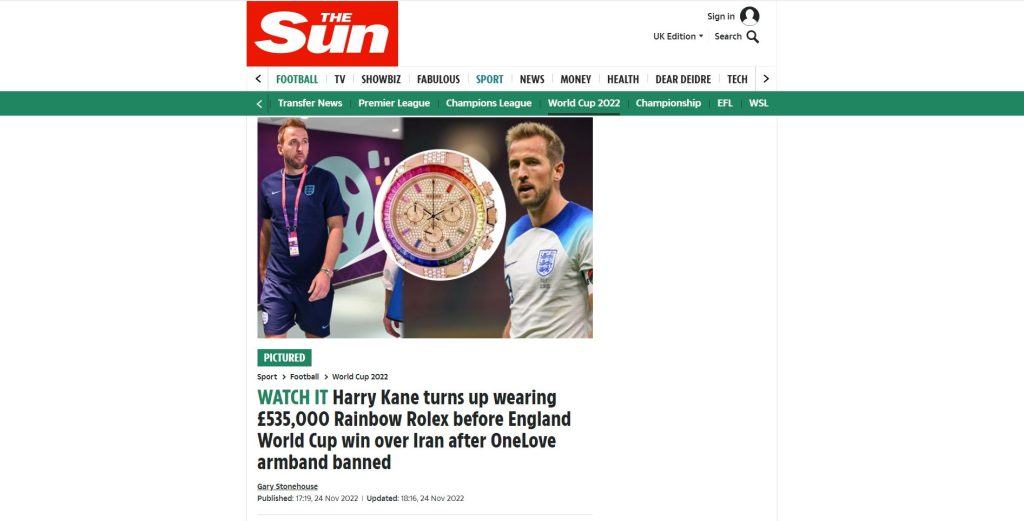Open Transfer News in green bar
Image resolution: width=1024 pixels, height=521 pixels.
tap(310, 103)
